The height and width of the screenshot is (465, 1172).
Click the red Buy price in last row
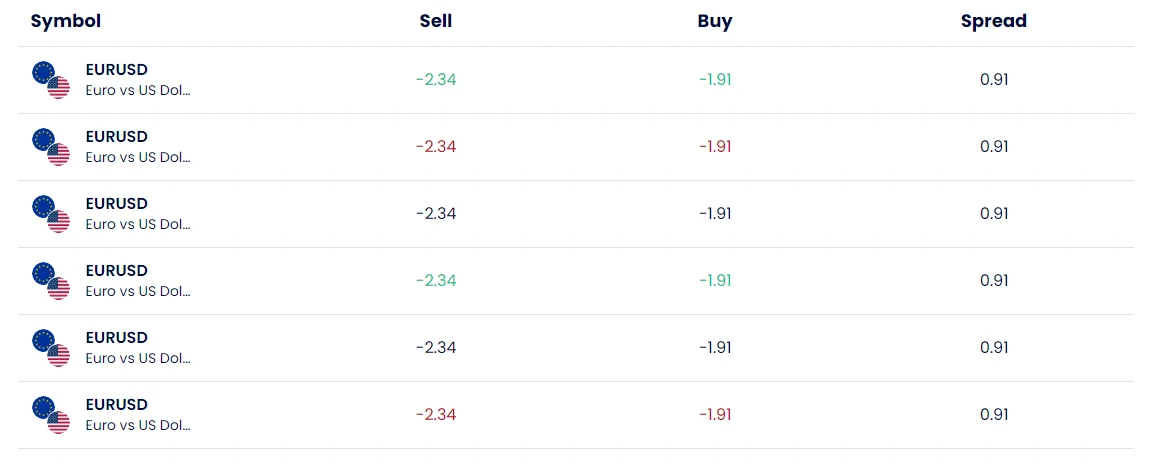click(x=715, y=415)
